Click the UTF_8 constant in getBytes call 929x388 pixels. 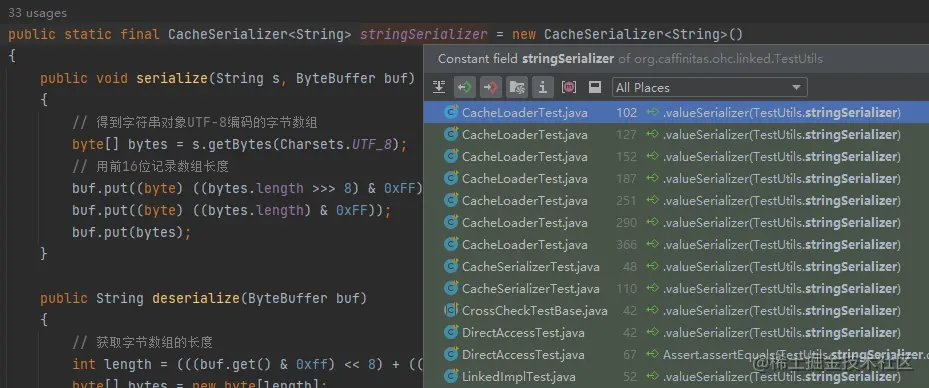pos(372,145)
